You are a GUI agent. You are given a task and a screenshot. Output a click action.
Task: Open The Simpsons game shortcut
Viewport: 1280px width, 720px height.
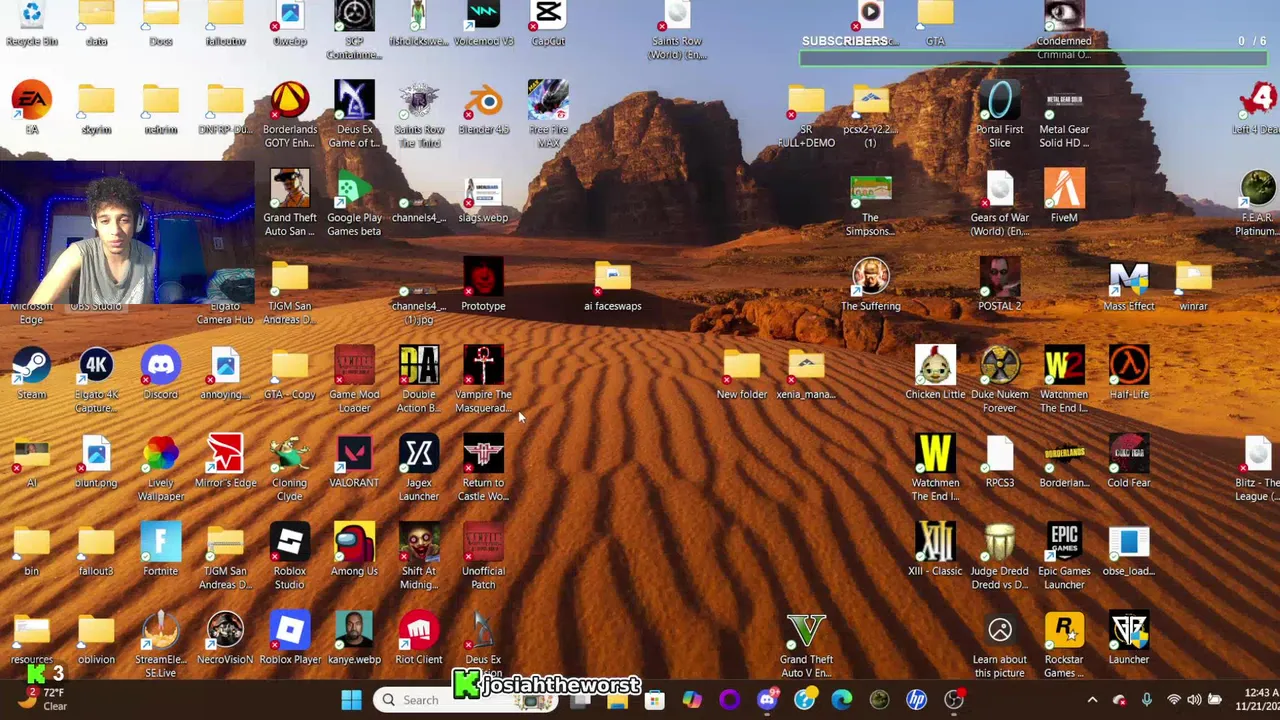click(x=871, y=203)
